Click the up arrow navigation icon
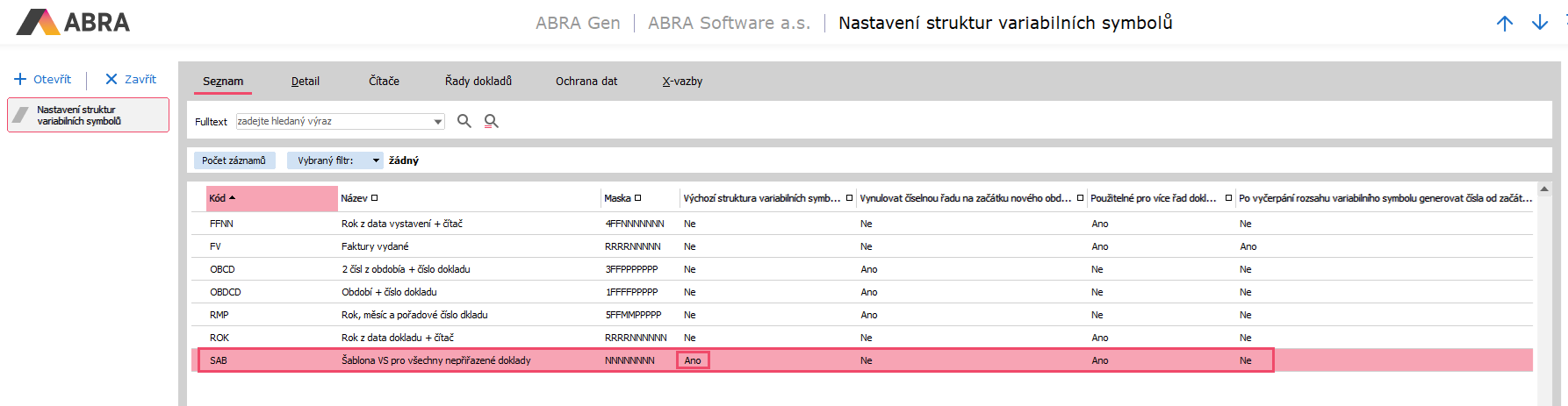Viewport: 1568px width, 406px height. click(x=1505, y=24)
